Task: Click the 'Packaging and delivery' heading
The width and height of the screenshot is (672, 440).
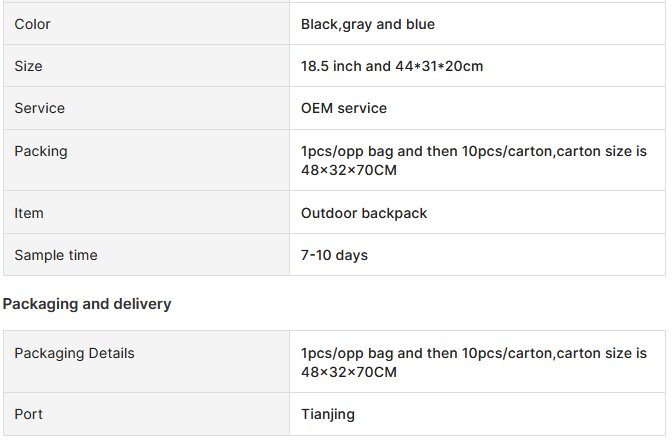Action: pyautogui.click(x=87, y=304)
